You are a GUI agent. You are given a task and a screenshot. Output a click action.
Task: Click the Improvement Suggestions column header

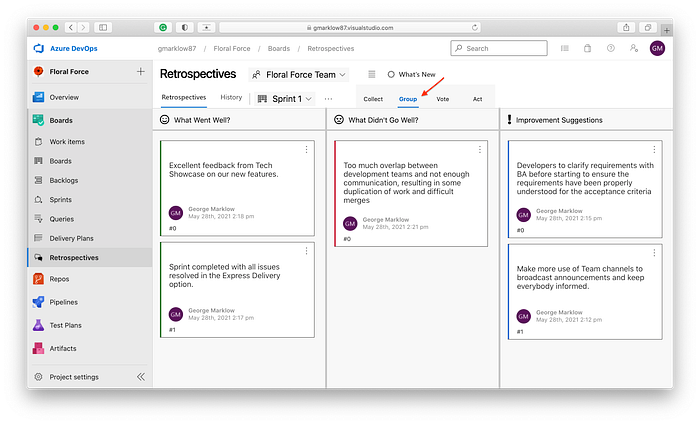587,120
